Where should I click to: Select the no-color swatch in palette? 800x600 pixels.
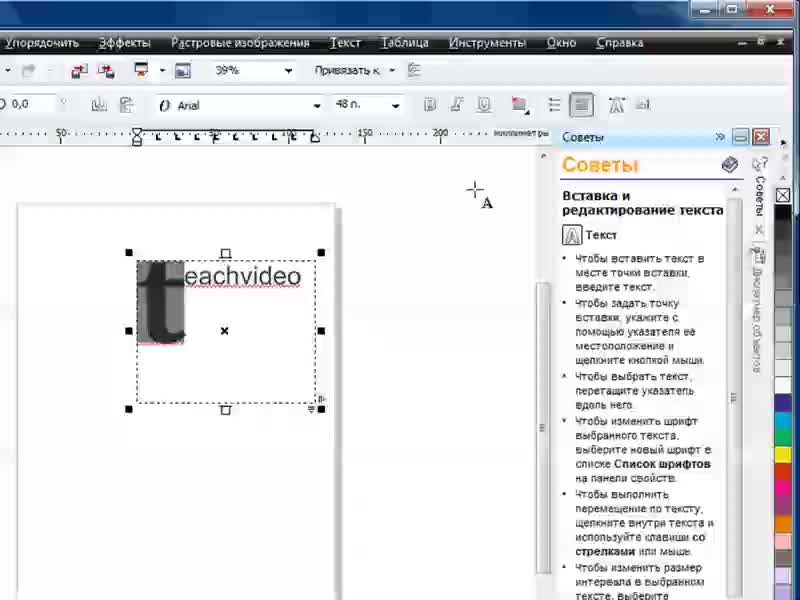click(783, 195)
